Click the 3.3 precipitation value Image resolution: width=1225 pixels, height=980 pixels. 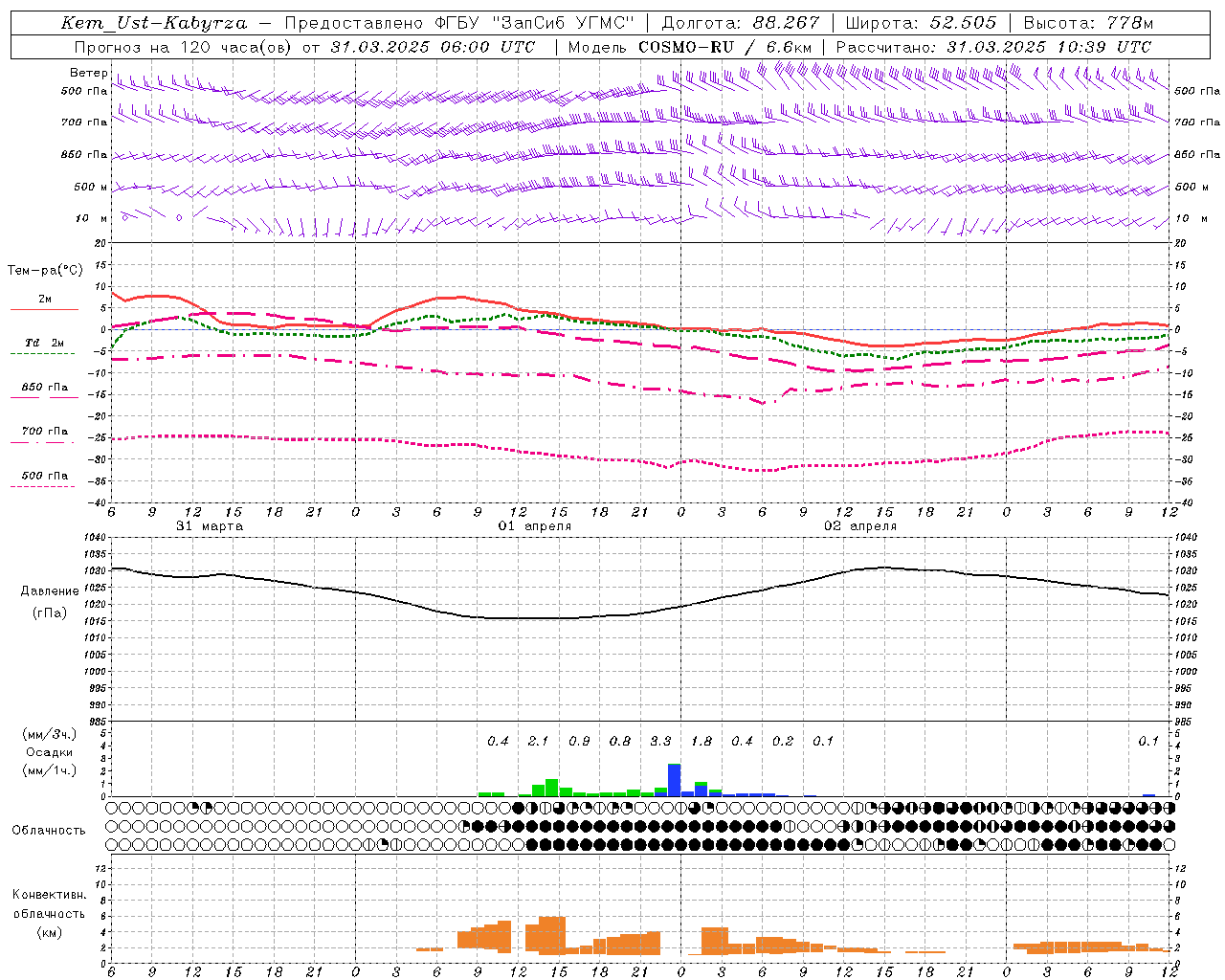(x=660, y=742)
